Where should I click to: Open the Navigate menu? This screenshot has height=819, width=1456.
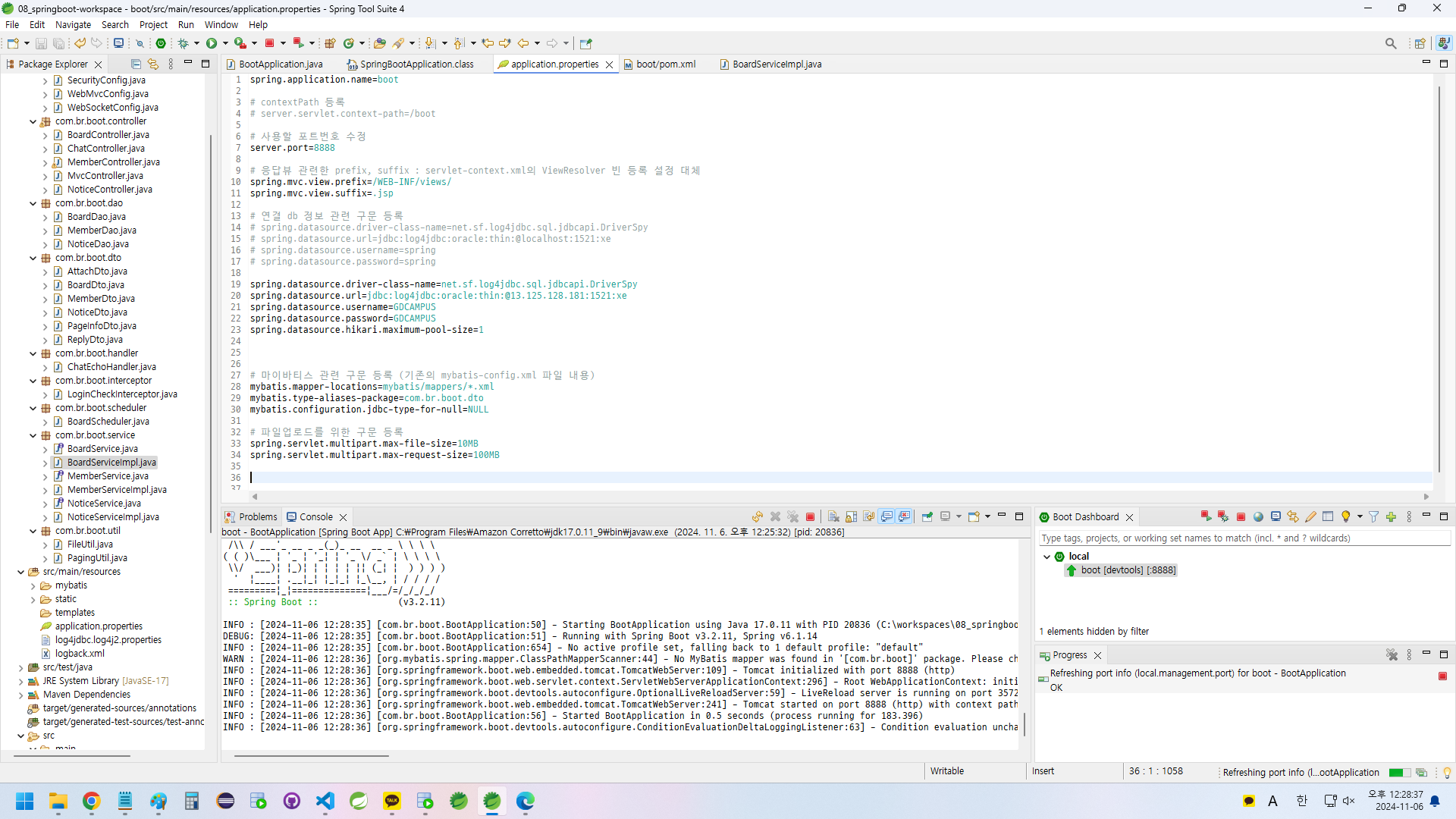click(73, 24)
